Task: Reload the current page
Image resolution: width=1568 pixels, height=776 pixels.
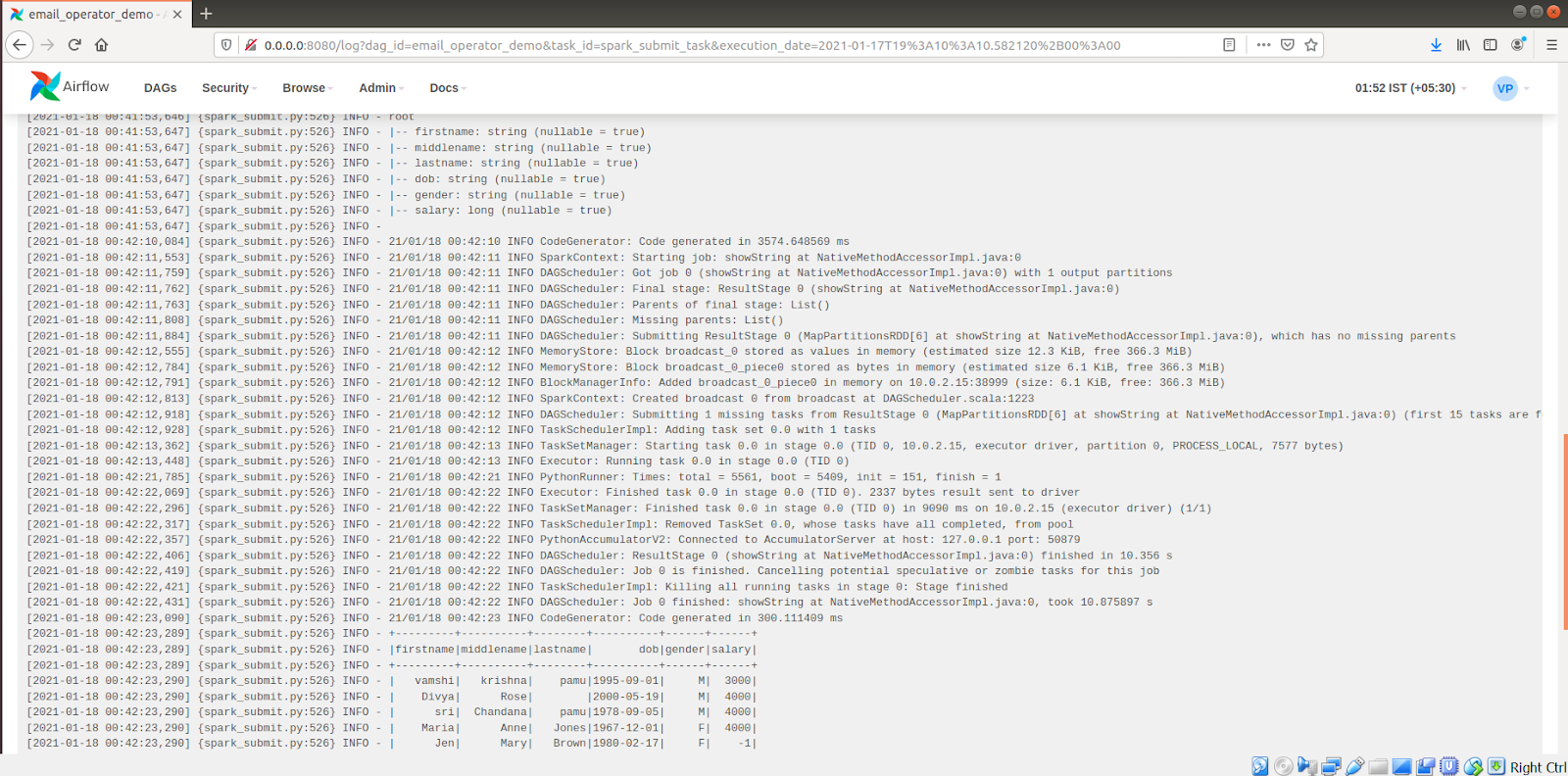Action: [x=74, y=45]
